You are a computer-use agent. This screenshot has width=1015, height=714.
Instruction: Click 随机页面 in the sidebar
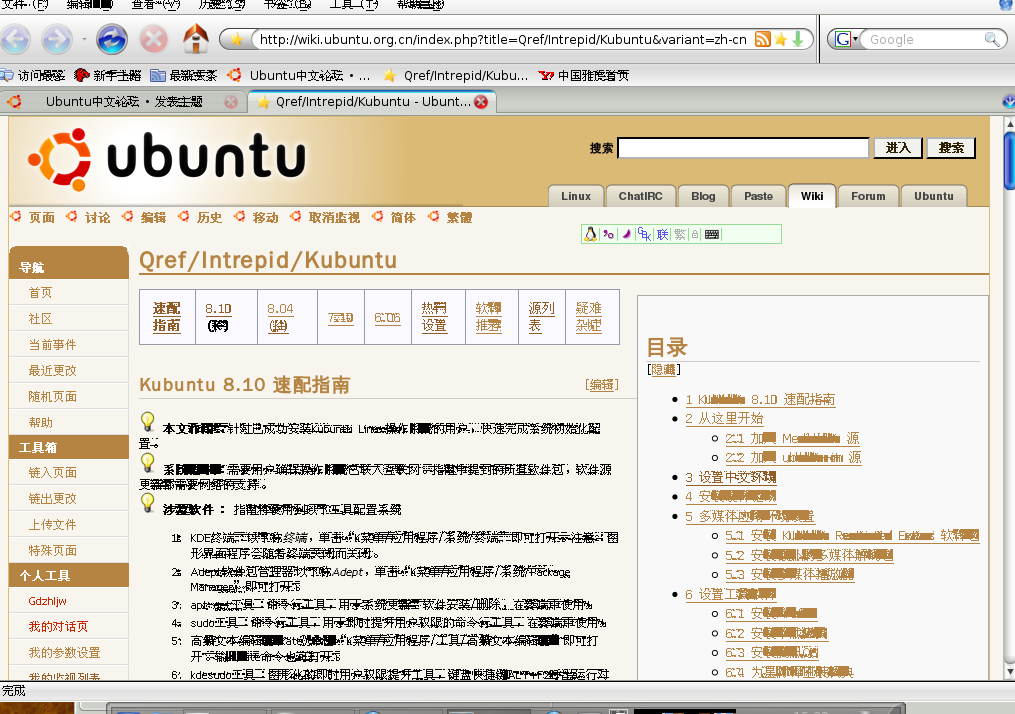[x=52, y=396]
